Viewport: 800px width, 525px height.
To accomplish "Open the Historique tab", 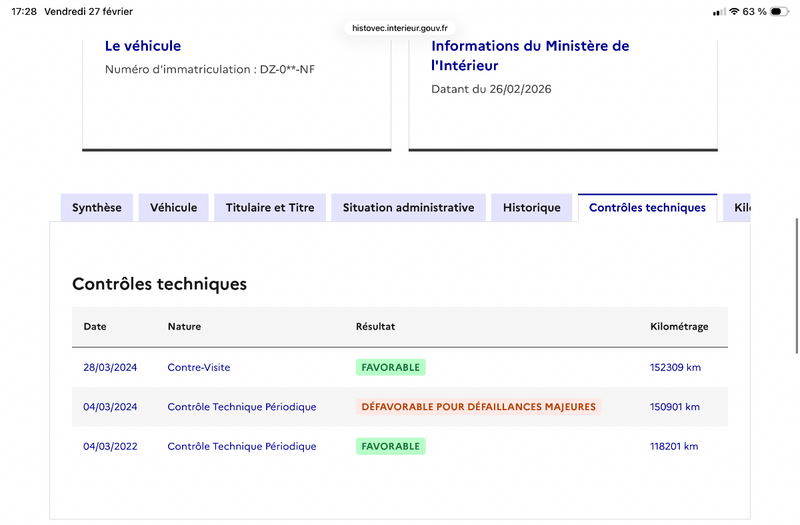I will pos(532,208).
